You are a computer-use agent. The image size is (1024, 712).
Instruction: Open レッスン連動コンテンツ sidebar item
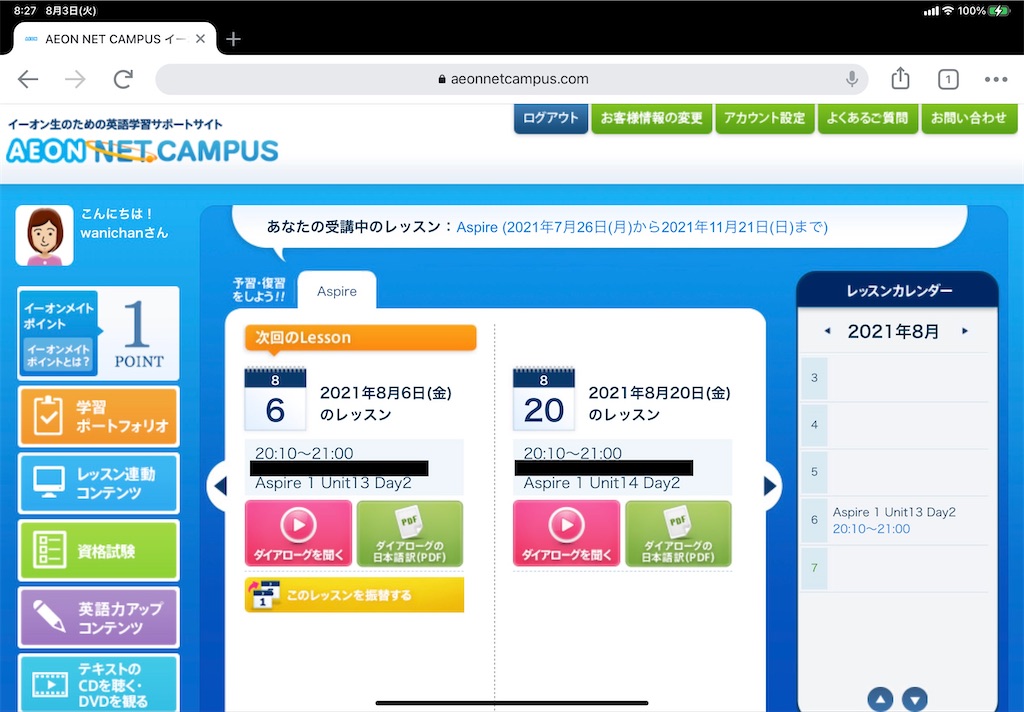pos(99,483)
